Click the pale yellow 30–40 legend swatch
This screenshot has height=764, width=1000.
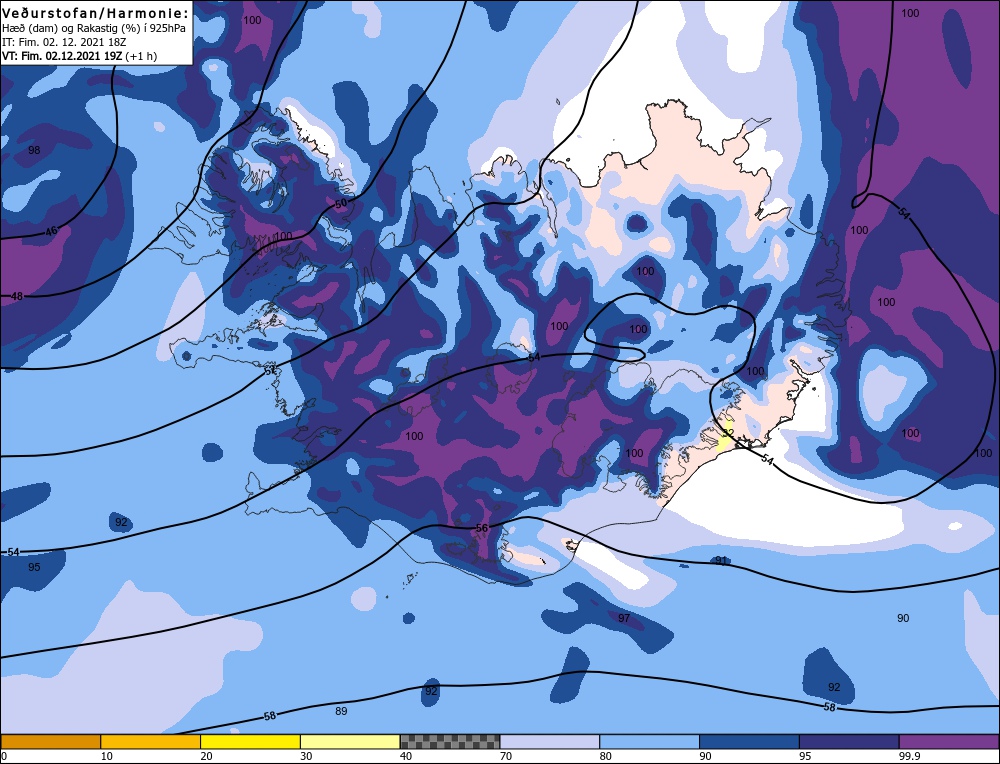point(350,741)
